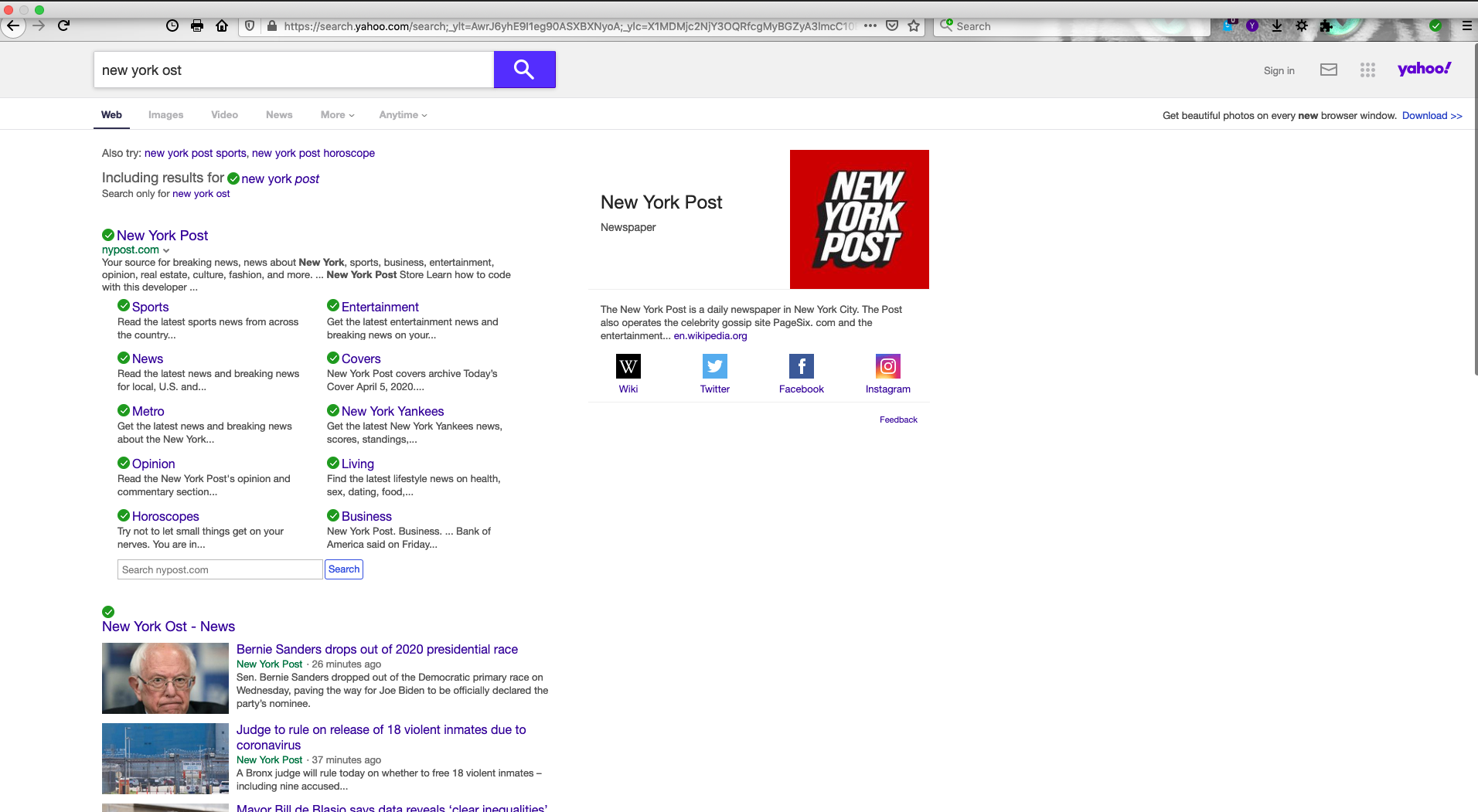Bookmark this page with the star
Screen dimensions: 1478x812
click(x=914, y=25)
